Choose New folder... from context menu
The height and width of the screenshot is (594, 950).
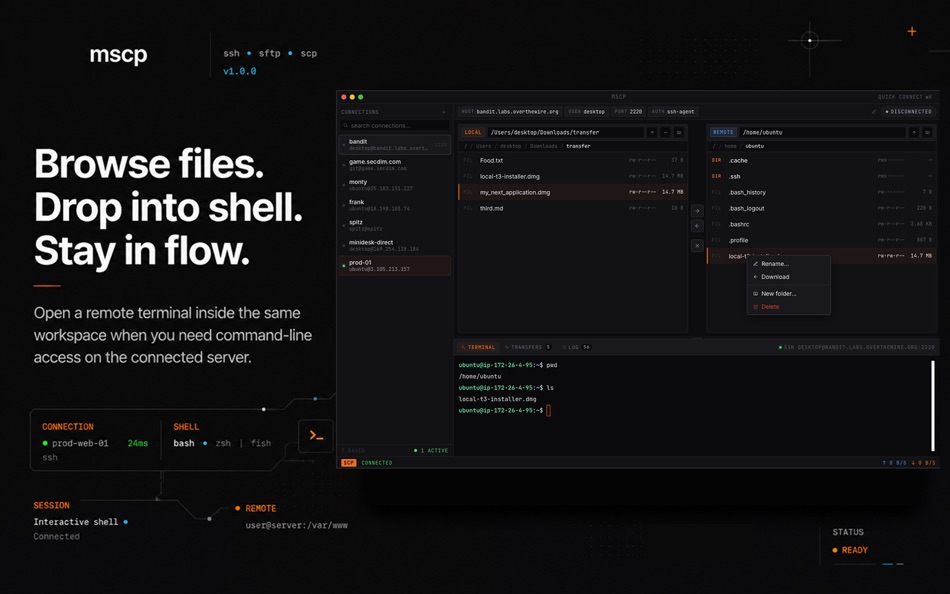coord(788,293)
